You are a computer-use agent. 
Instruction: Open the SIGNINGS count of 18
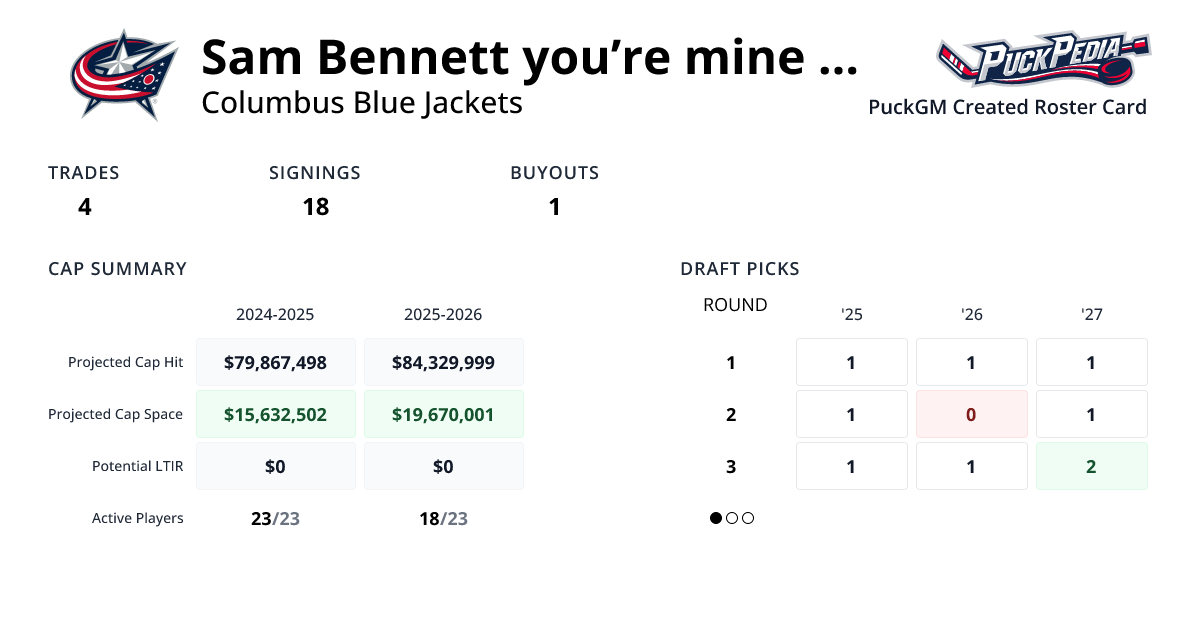pos(316,207)
